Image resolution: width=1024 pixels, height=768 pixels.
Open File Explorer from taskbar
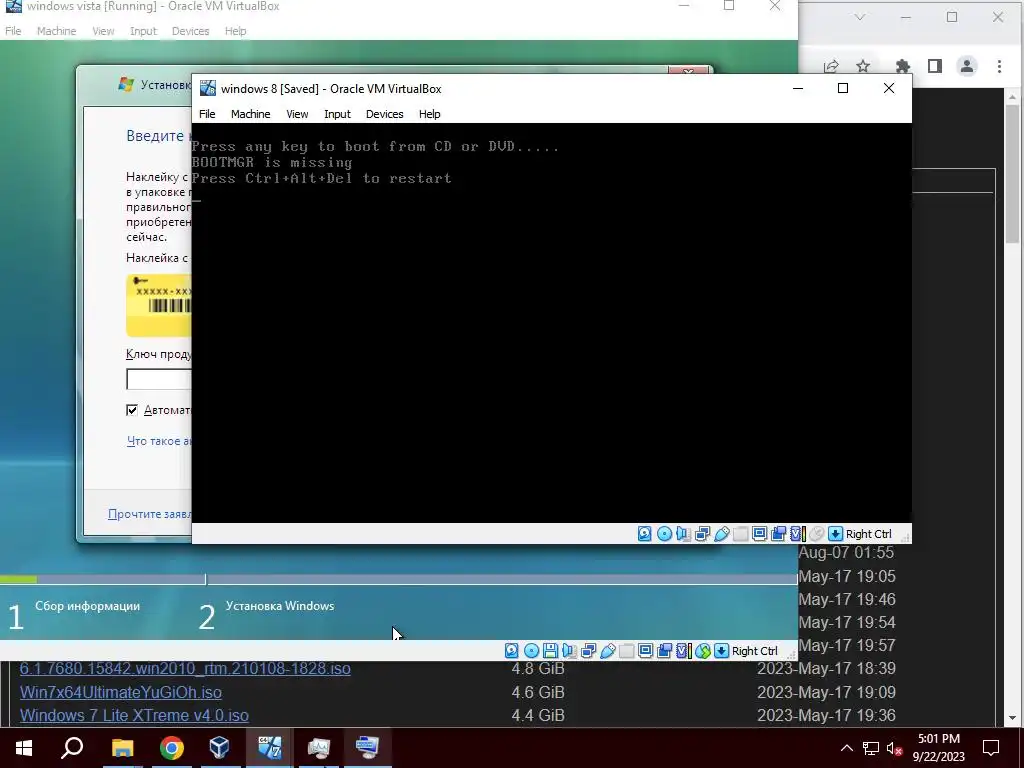(x=122, y=748)
